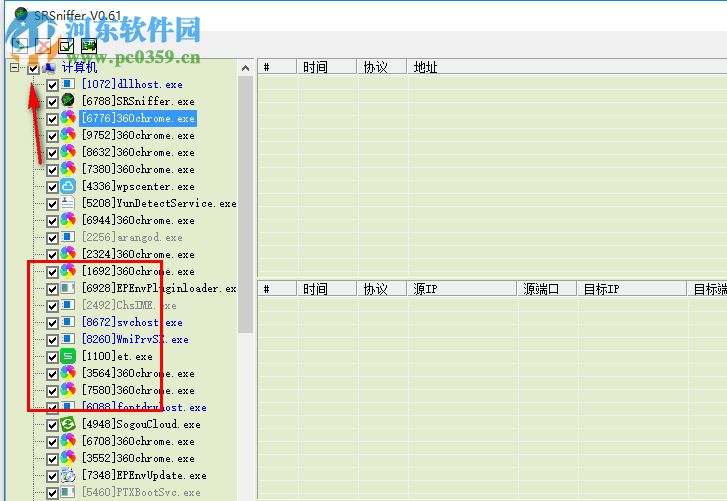Collapse the 计算机 tree node
Image resolution: width=727 pixels, height=501 pixels.
15,68
